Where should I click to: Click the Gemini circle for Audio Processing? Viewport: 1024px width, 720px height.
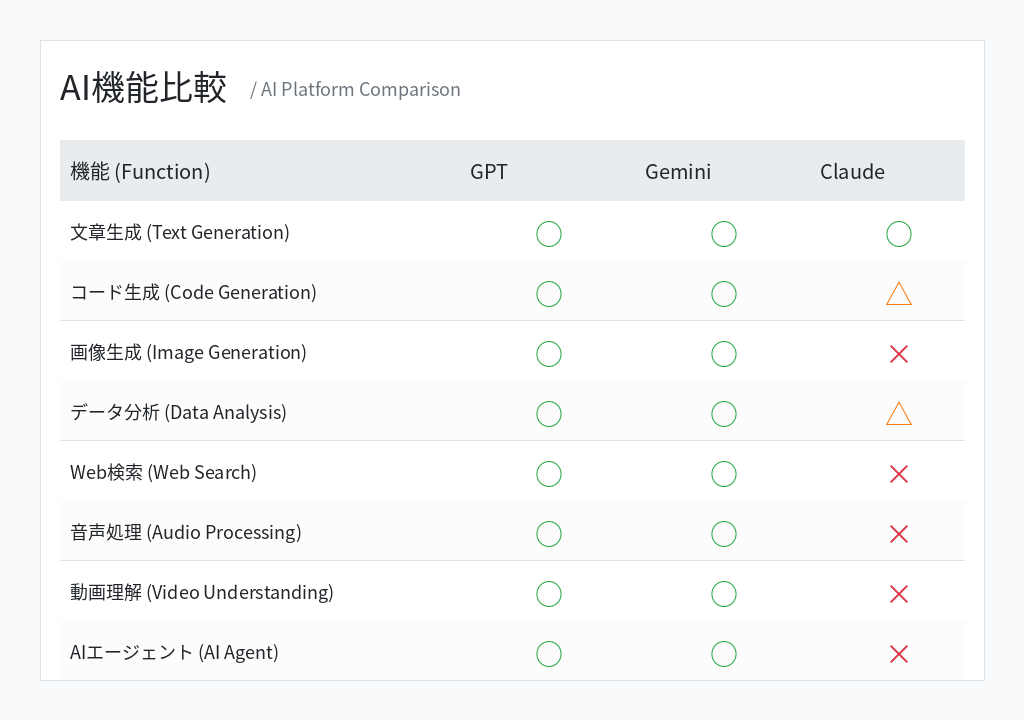pyautogui.click(x=724, y=534)
